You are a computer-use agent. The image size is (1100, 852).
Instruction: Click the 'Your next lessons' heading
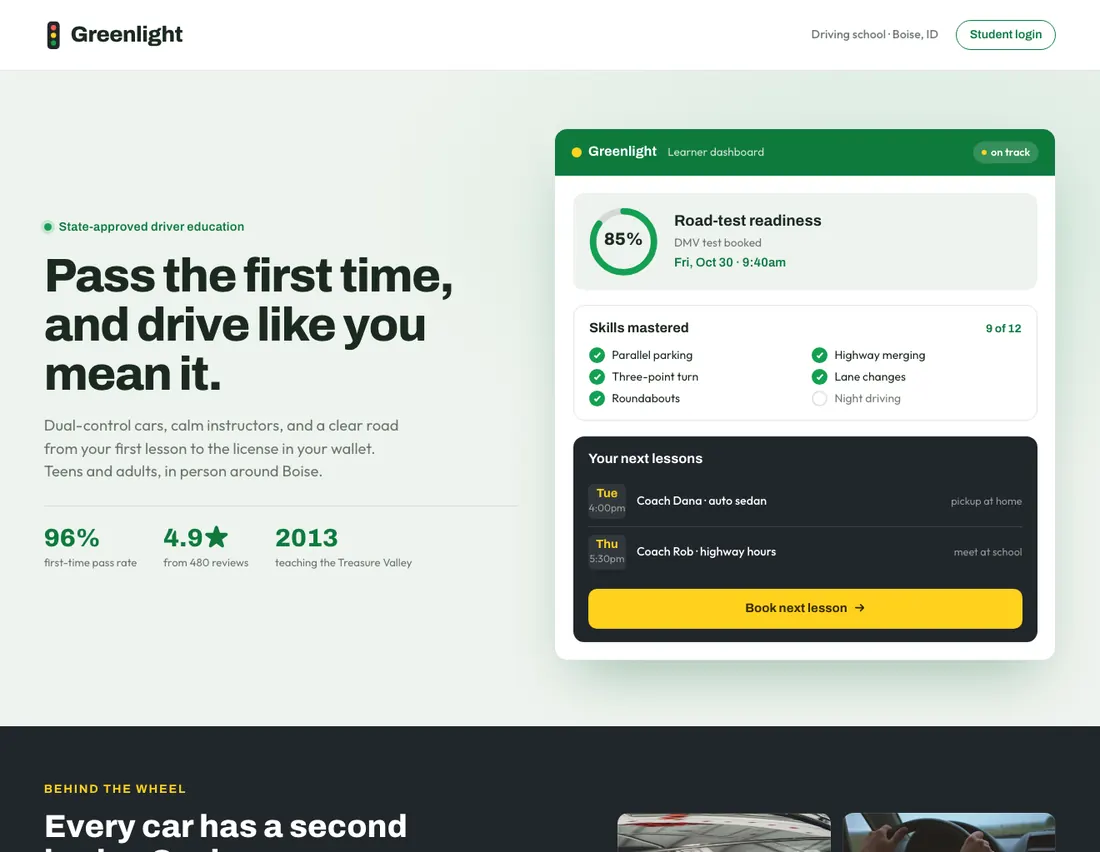tap(645, 458)
